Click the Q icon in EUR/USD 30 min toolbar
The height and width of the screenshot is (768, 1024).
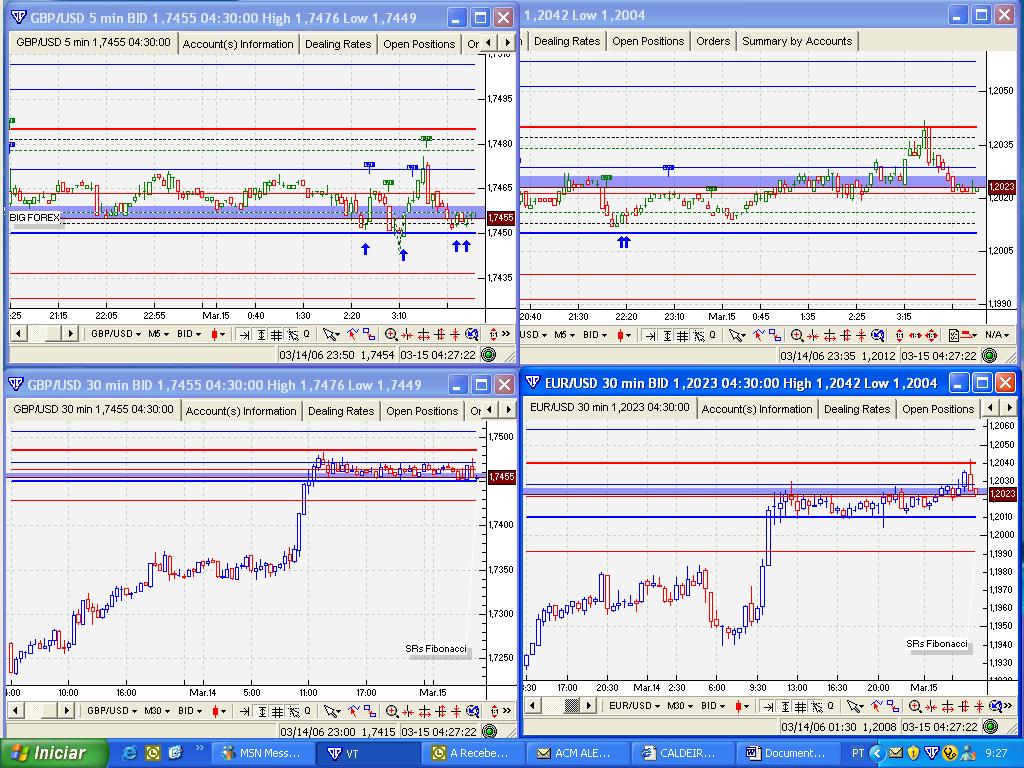pos(829,706)
